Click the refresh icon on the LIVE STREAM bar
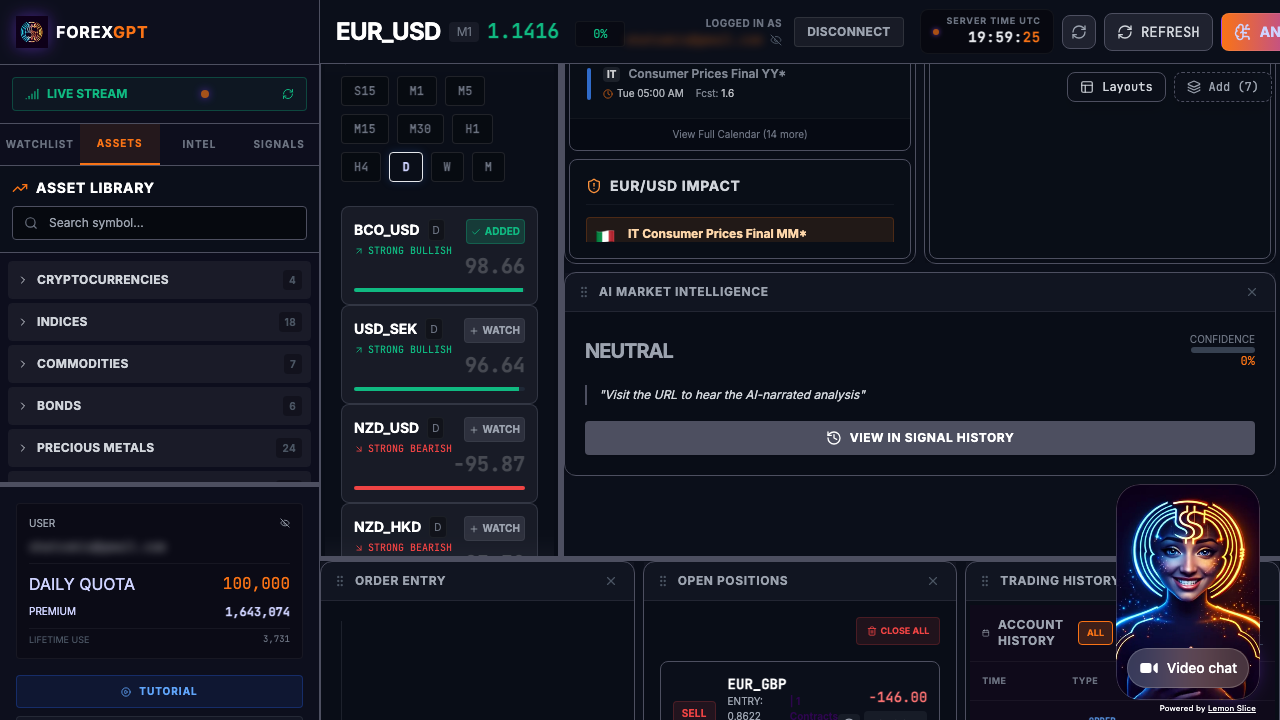Screen dimensions: 1280x720 288,93
